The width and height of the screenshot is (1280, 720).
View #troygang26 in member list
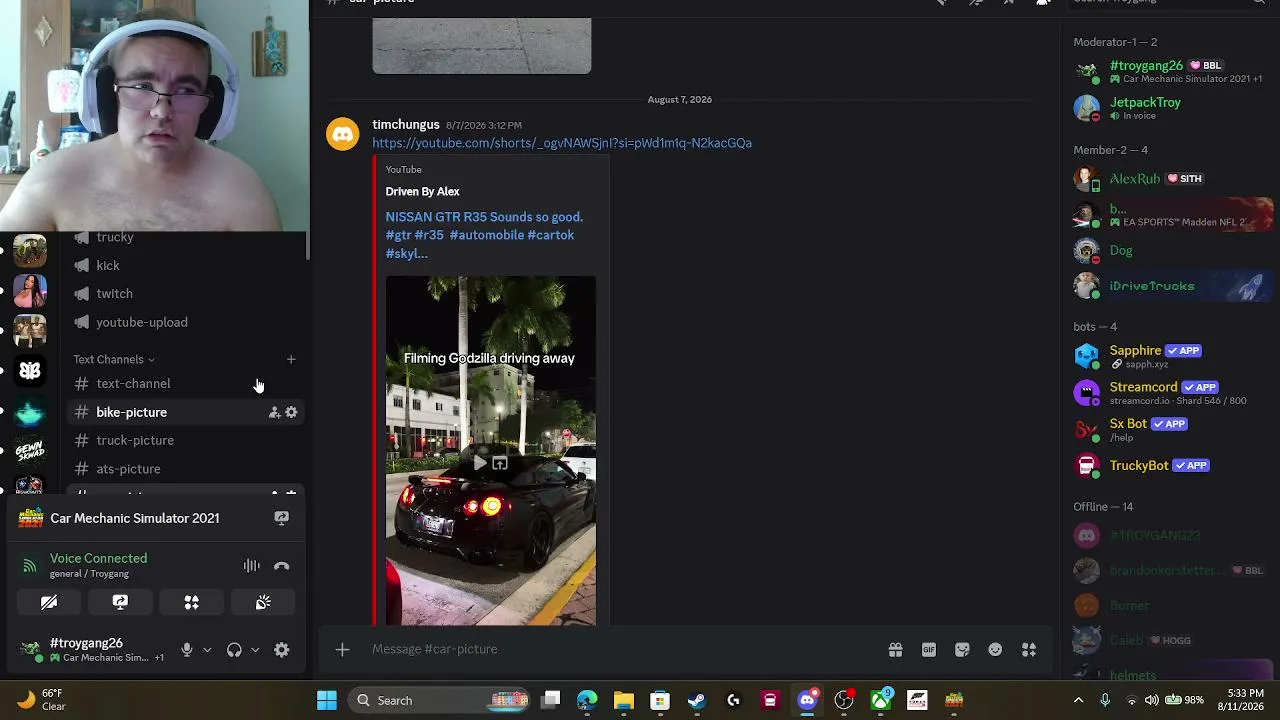coord(1170,71)
